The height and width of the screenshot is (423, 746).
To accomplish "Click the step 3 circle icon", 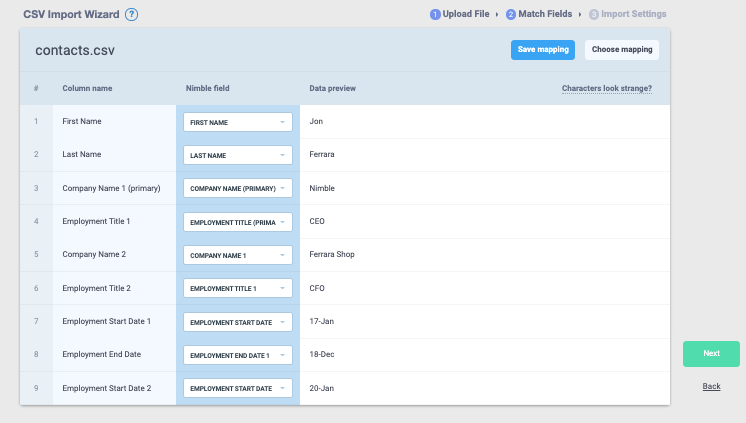I will 593,14.
